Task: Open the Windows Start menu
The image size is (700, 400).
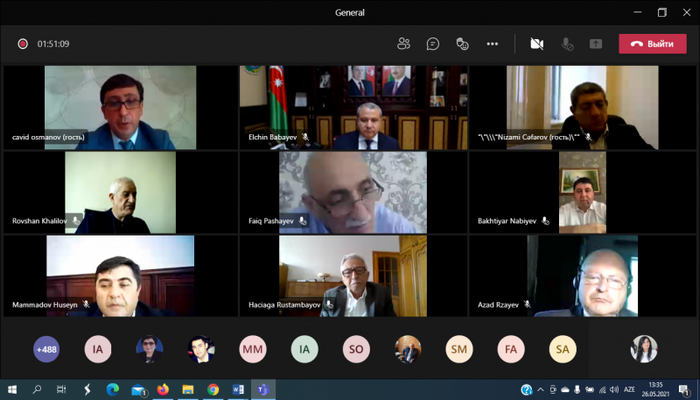Action: pyautogui.click(x=13, y=389)
